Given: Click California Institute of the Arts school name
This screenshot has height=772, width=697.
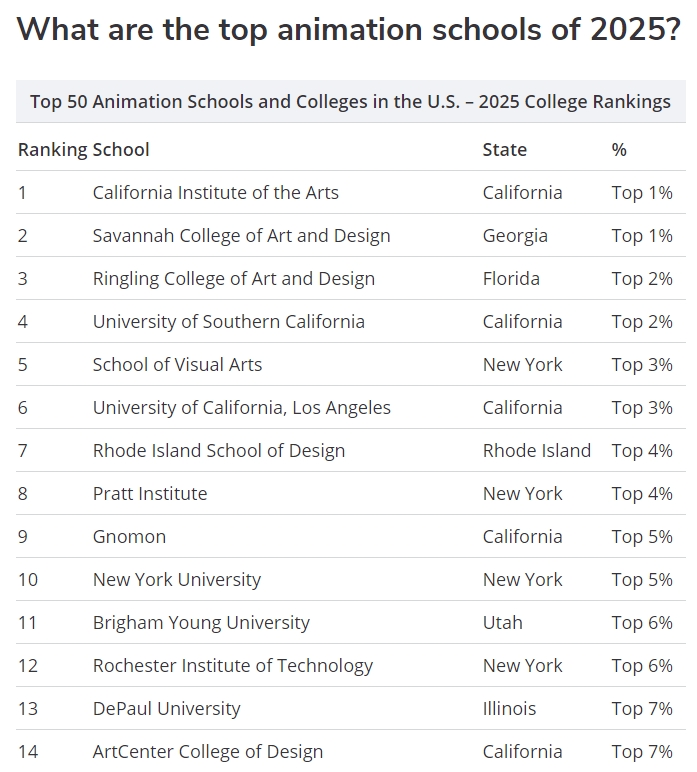Looking at the screenshot, I should click(216, 193).
